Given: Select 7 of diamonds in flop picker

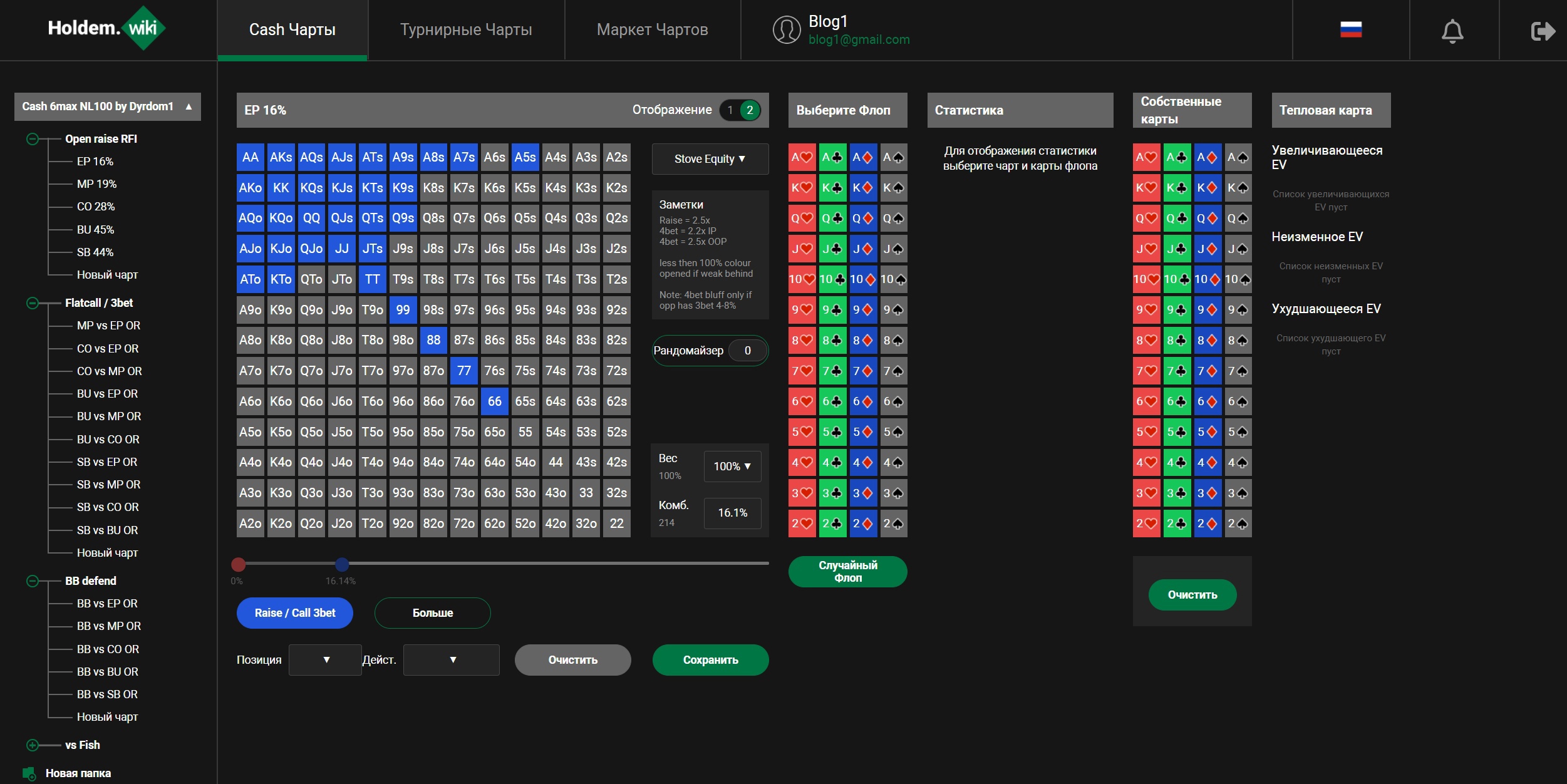Looking at the screenshot, I should 863,371.
